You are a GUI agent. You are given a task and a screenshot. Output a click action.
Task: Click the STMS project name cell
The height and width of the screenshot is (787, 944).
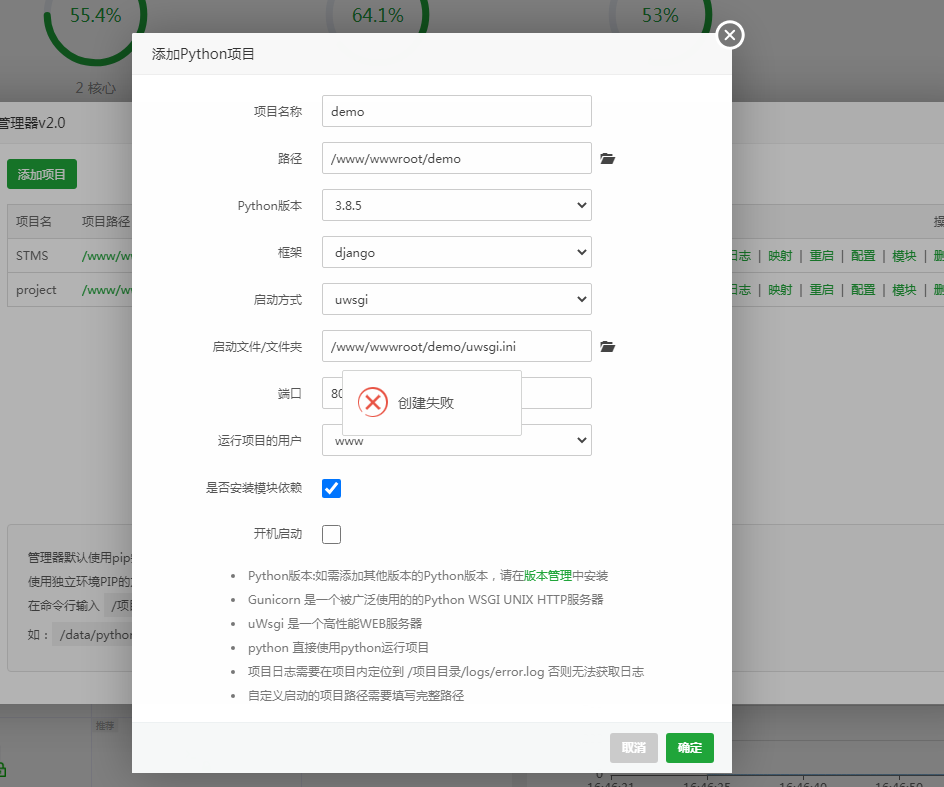pyautogui.click(x=32, y=256)
